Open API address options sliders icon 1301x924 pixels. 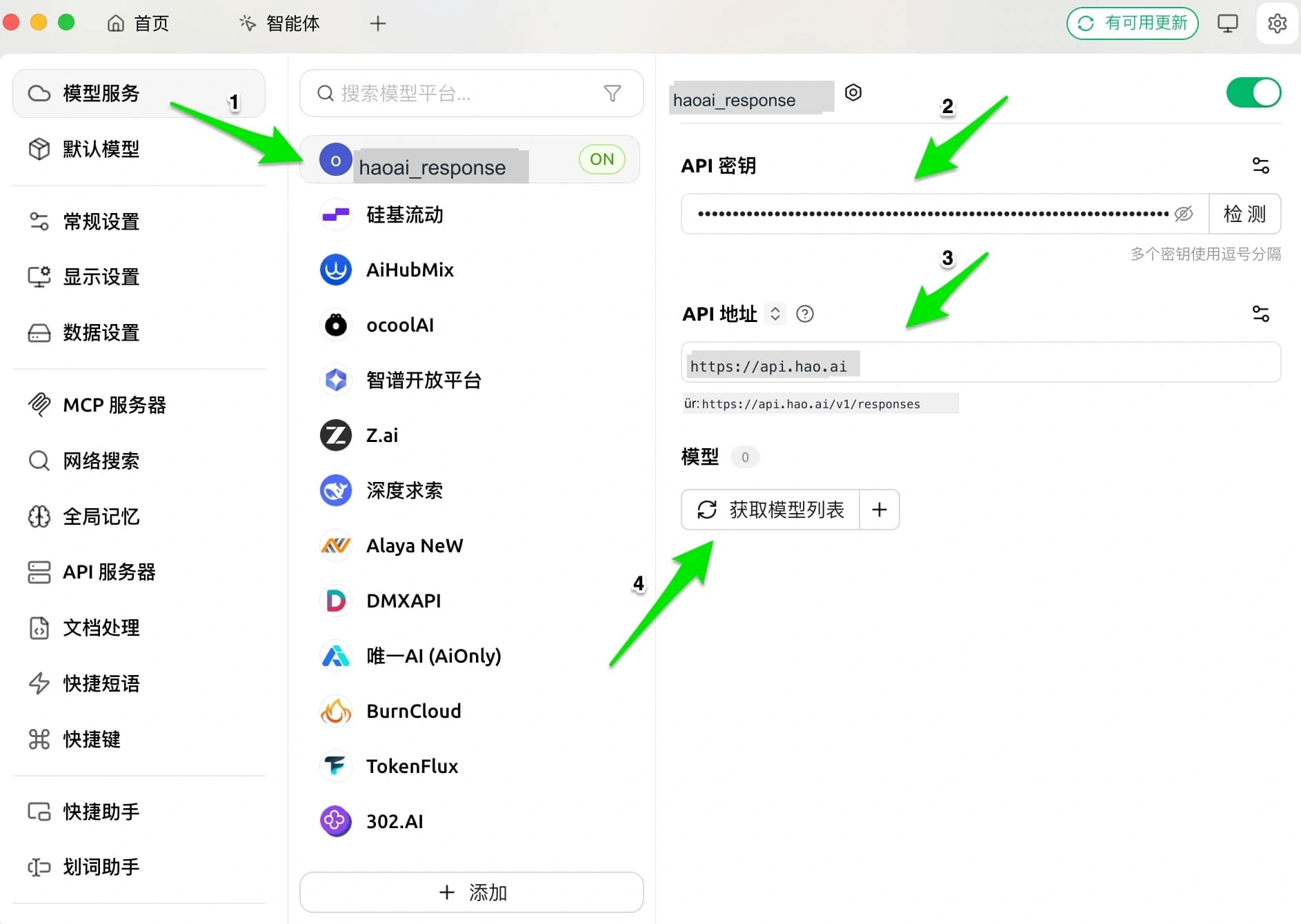(1260, 314)
